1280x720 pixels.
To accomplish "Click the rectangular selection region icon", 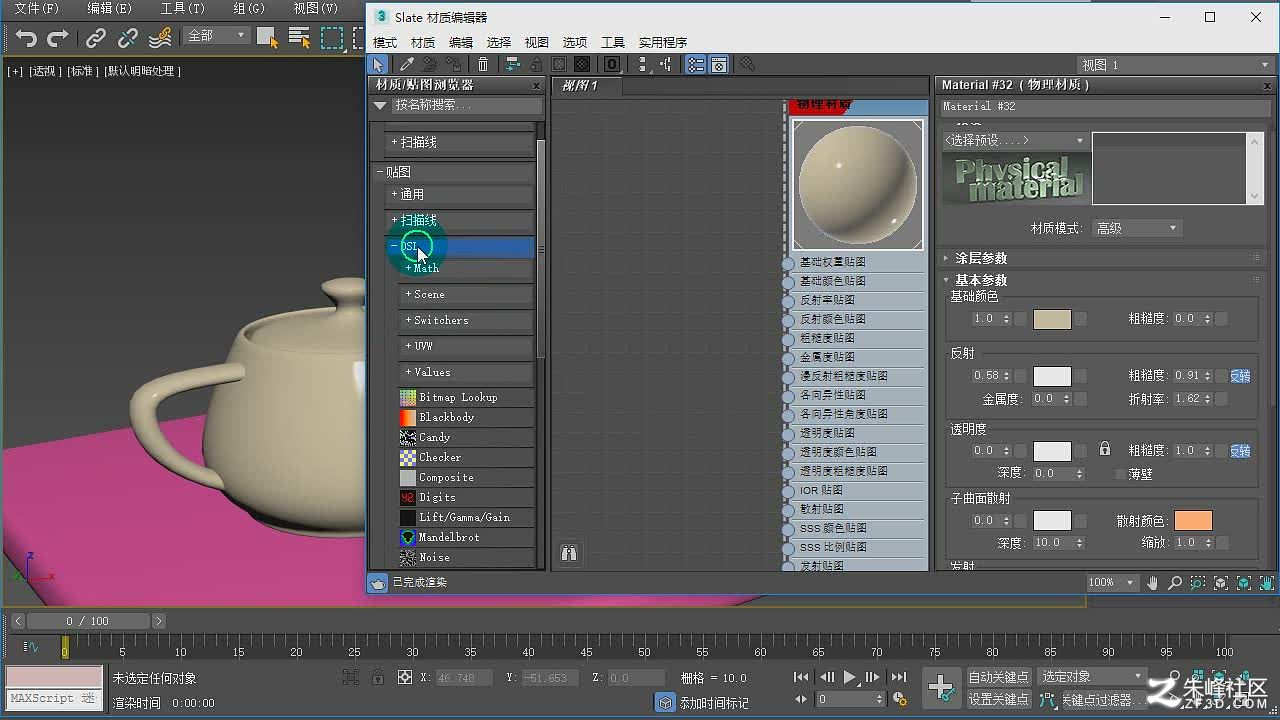I will pyautogui.click(x=331, y=38).
